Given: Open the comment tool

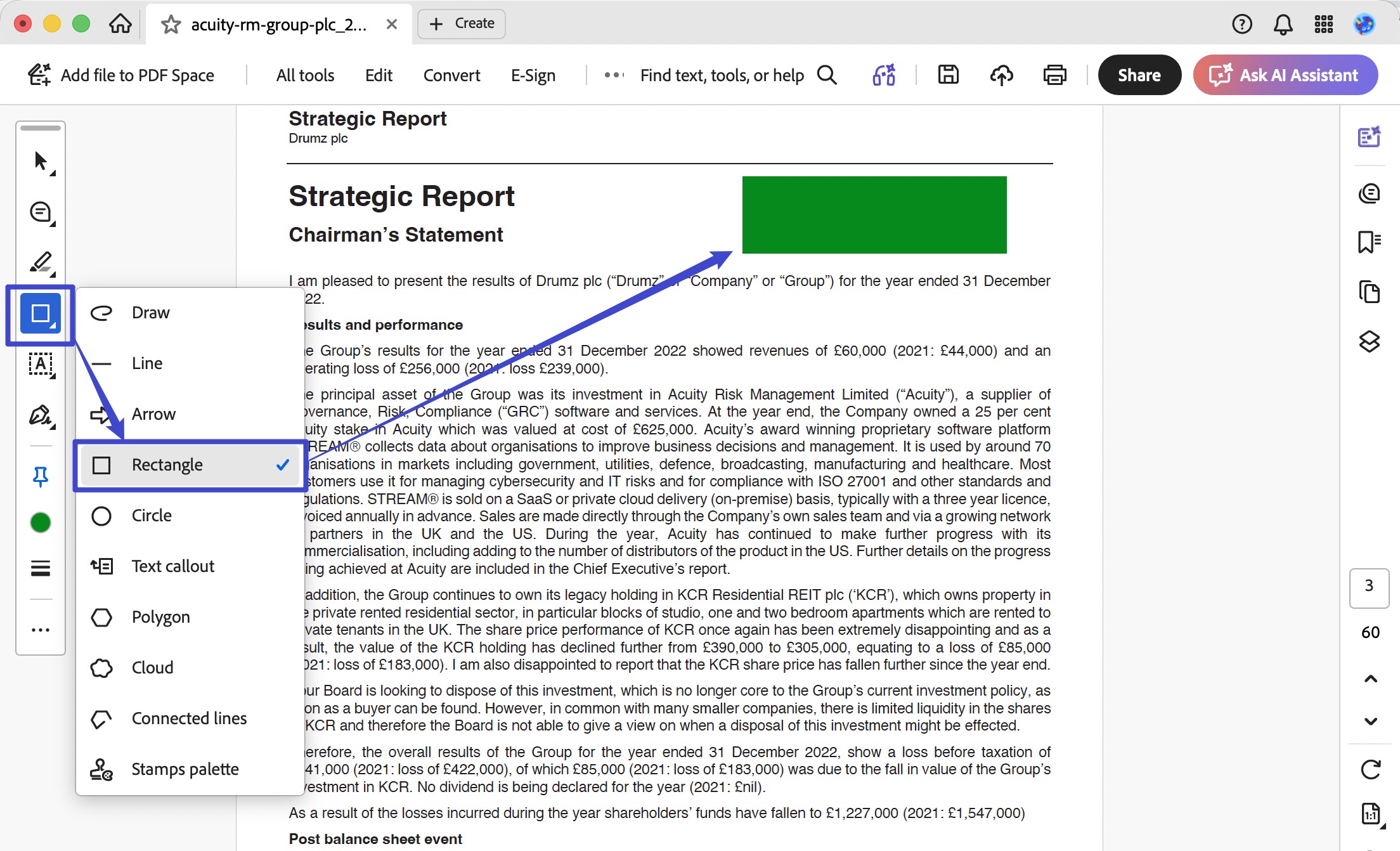Looking at the screenshot, I should (41, 212).
